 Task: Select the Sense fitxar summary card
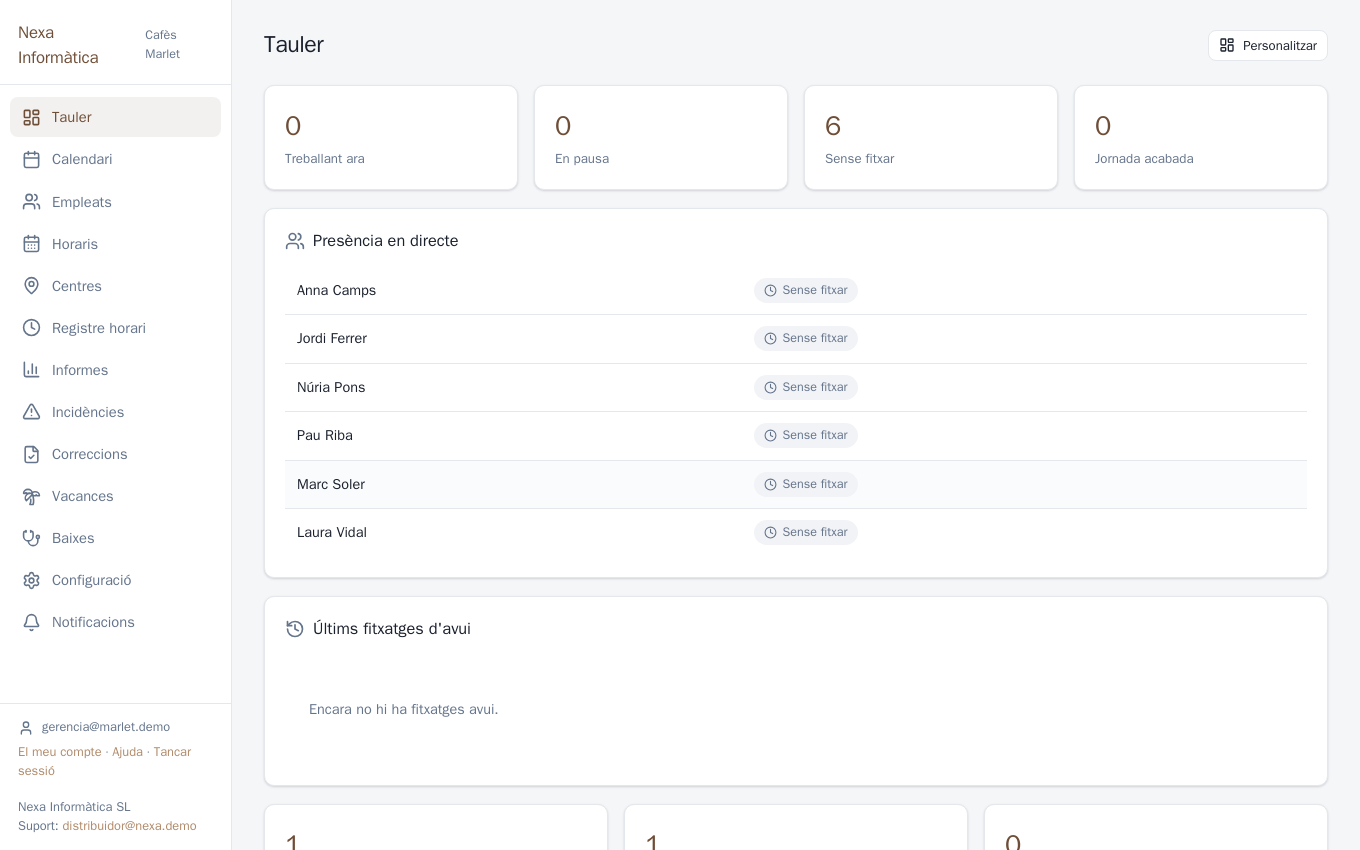tap(931, 138)
